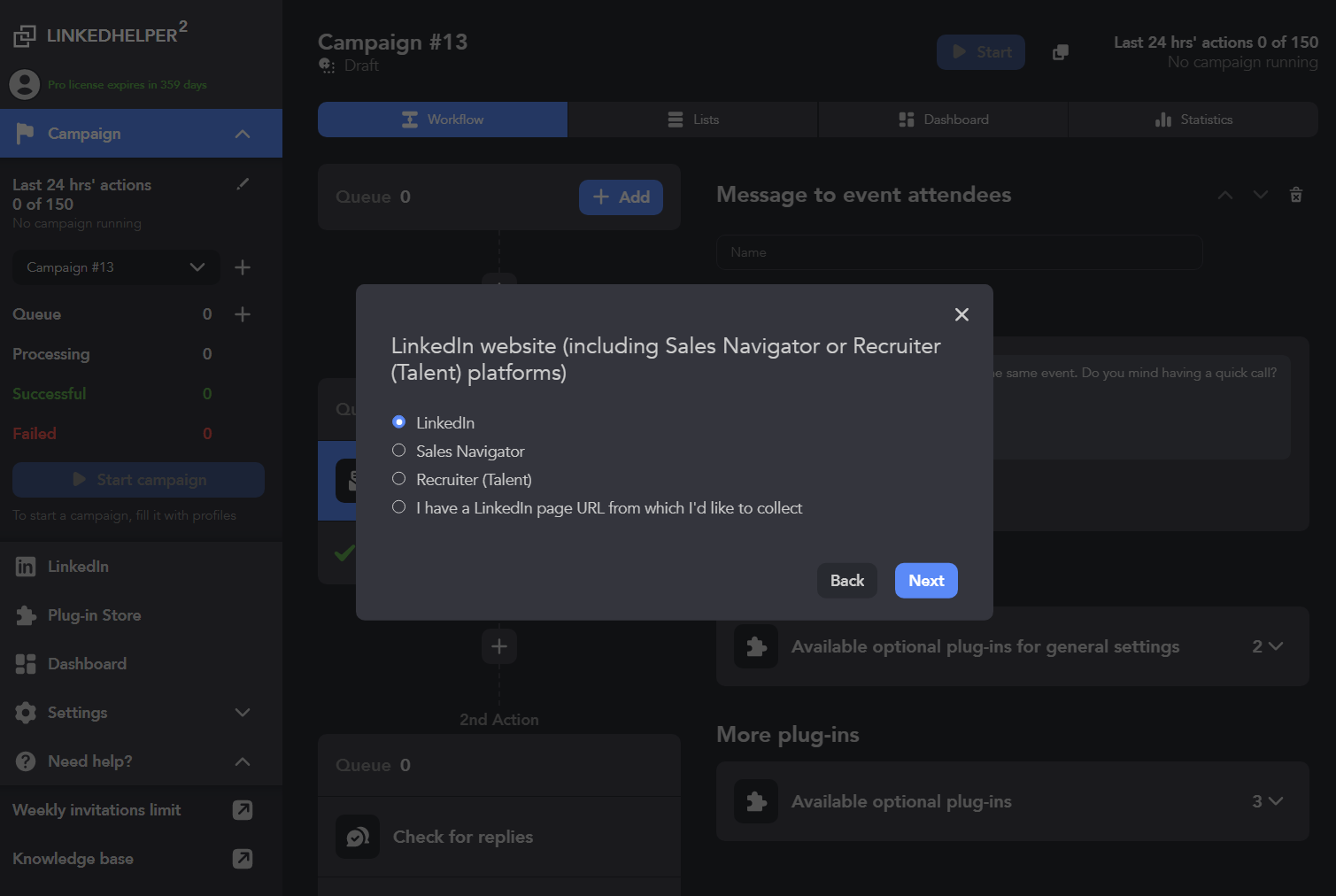Click the draft status icon
The height and width of the screenshot is (896, 1336).
[327, 66]
